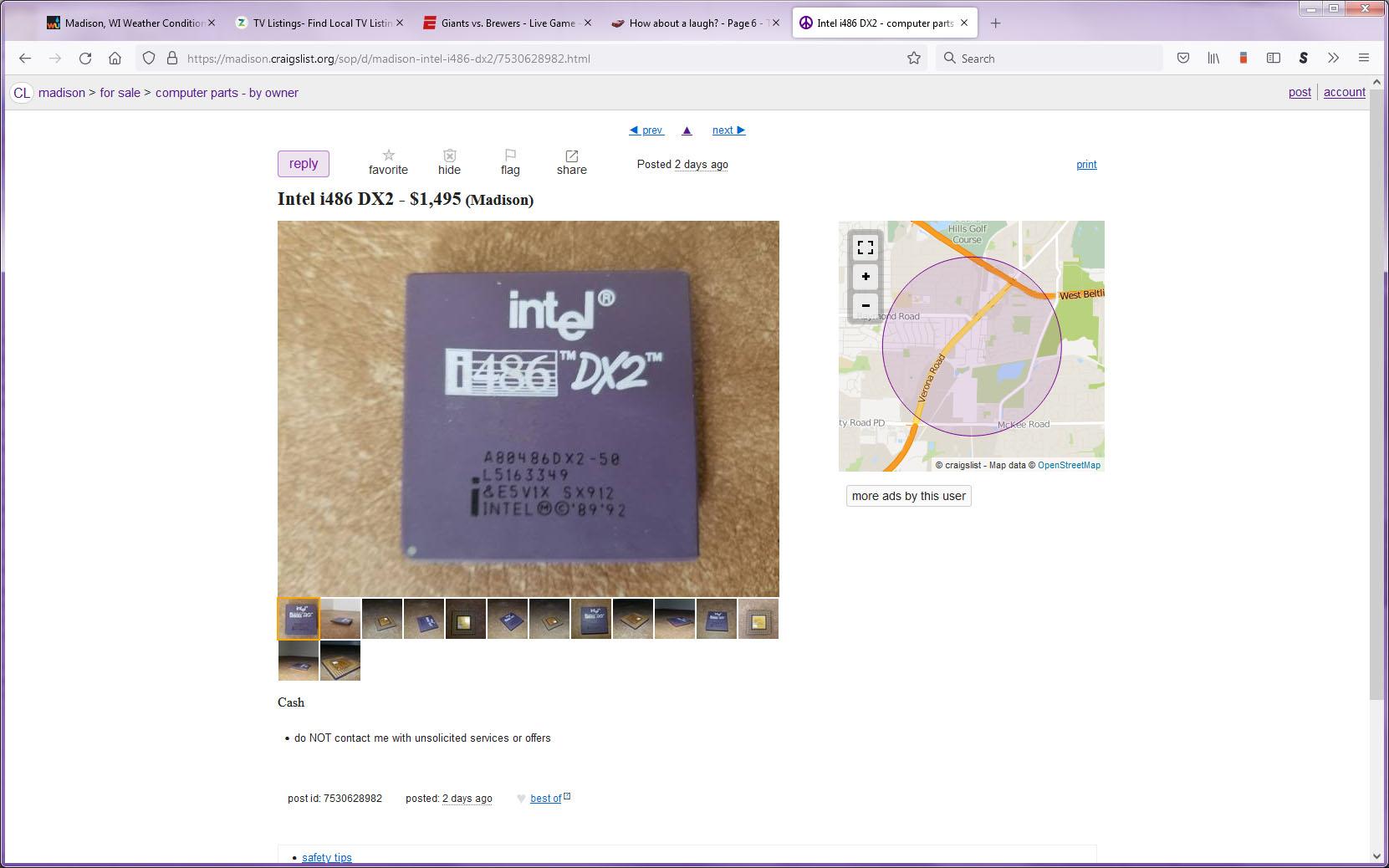Image resolution: width=1389 pixels, height=868 pixels.
Task: Go to next posting
Action: [728, 130]
